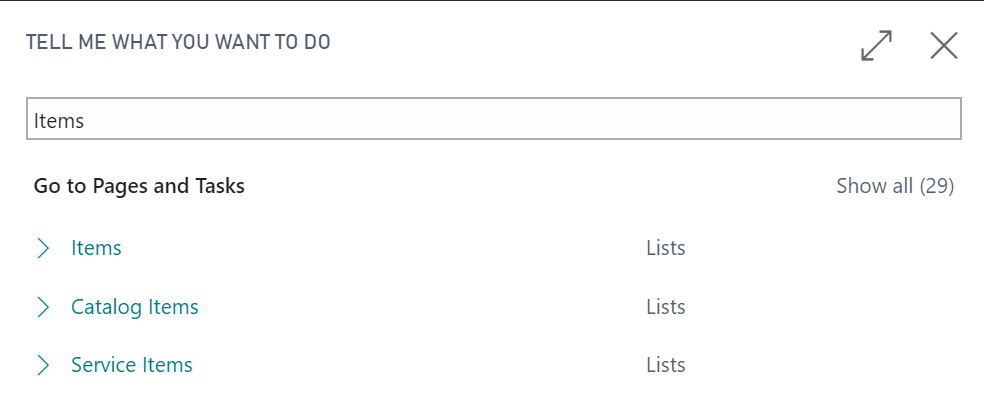Image resolution: width=984 pixels, height=406 pixels.
Task: Click the Lists label for Service Items
Action: [665, 365]
